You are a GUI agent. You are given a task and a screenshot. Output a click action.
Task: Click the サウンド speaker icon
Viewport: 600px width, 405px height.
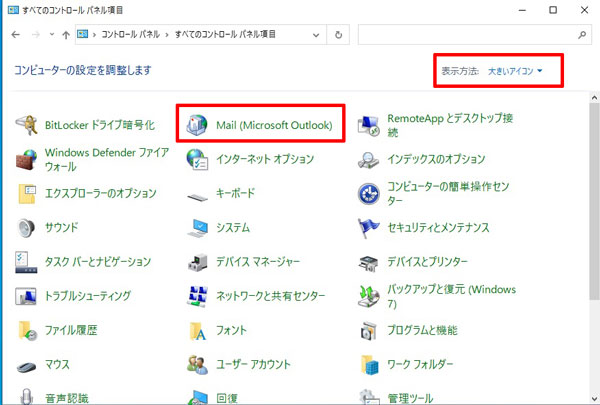click(x=27, y=228)
